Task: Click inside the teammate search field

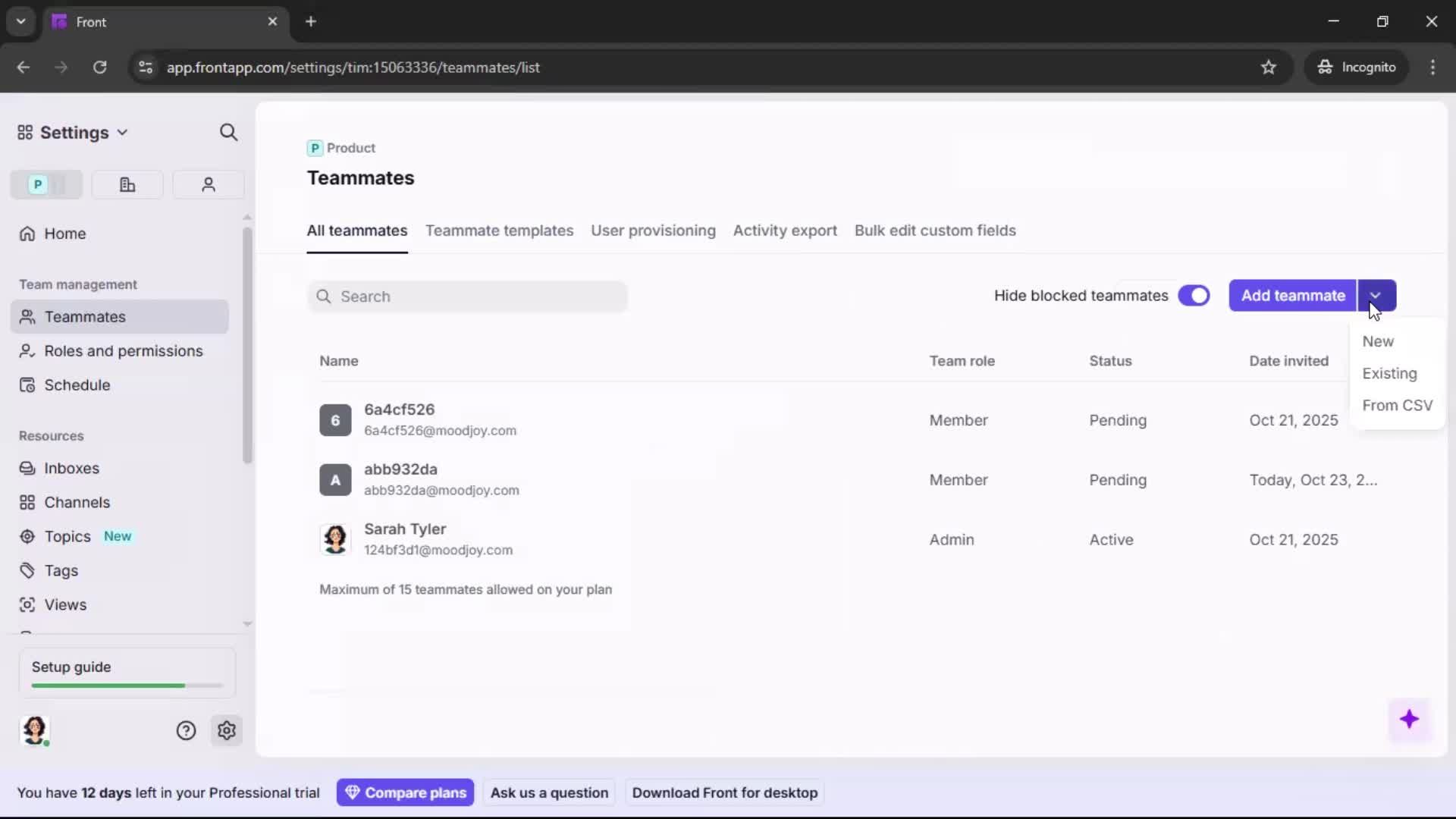Action: 468,297
